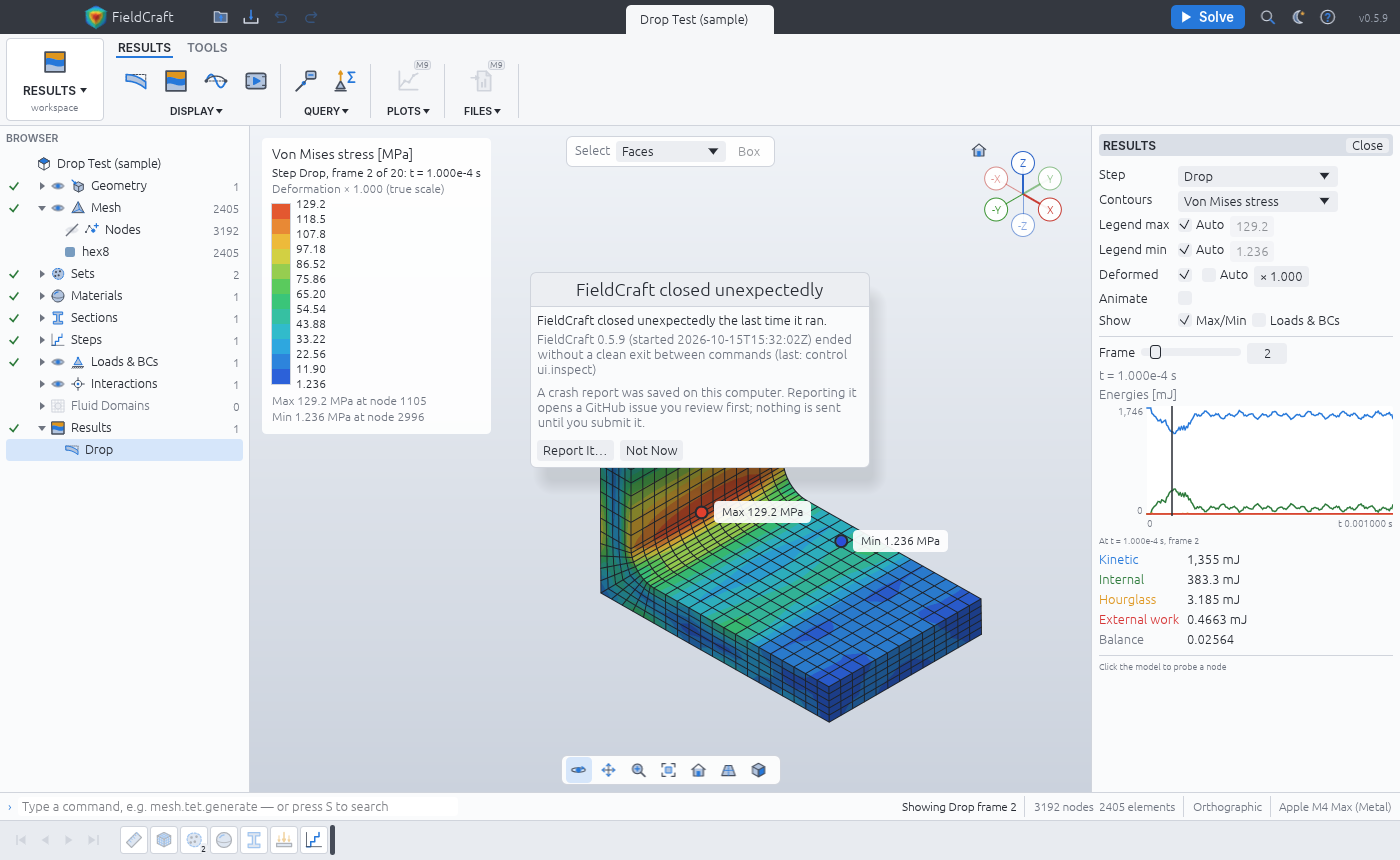
Task: Click the sets timeline icon with badge 2
Action: 195,840
